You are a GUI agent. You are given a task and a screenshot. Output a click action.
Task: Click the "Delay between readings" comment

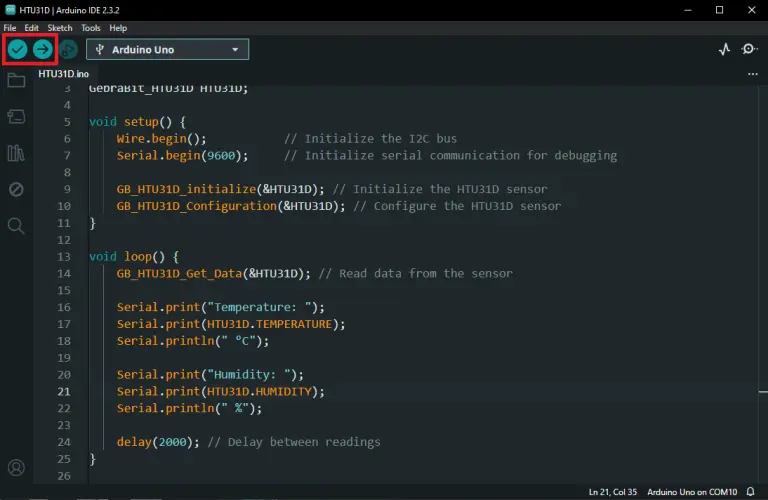294,442
